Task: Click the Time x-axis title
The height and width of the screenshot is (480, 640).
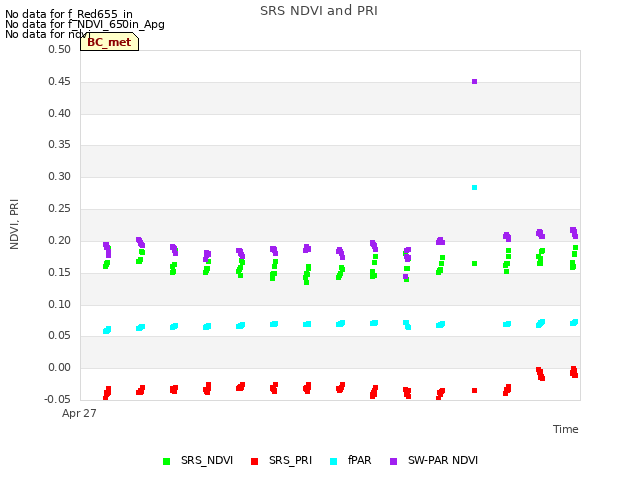Action: 566,429
